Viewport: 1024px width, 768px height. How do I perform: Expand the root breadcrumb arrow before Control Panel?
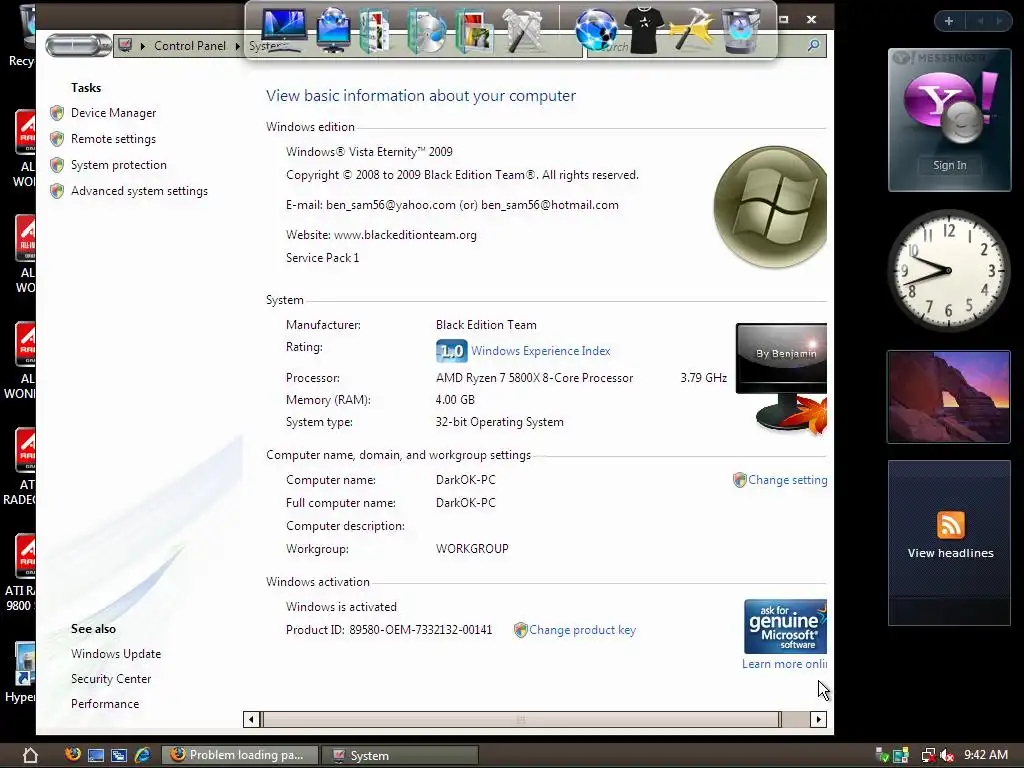(142, 46)
